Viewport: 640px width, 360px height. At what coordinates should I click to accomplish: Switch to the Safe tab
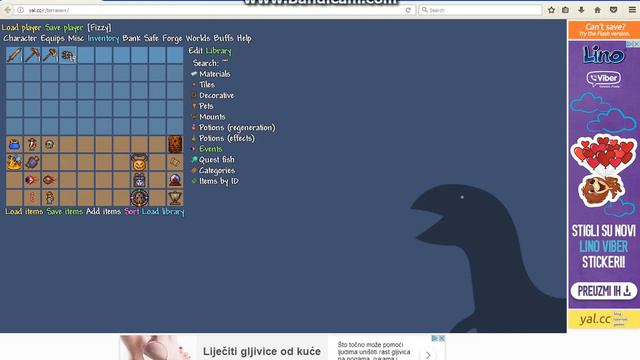[151, 38]
